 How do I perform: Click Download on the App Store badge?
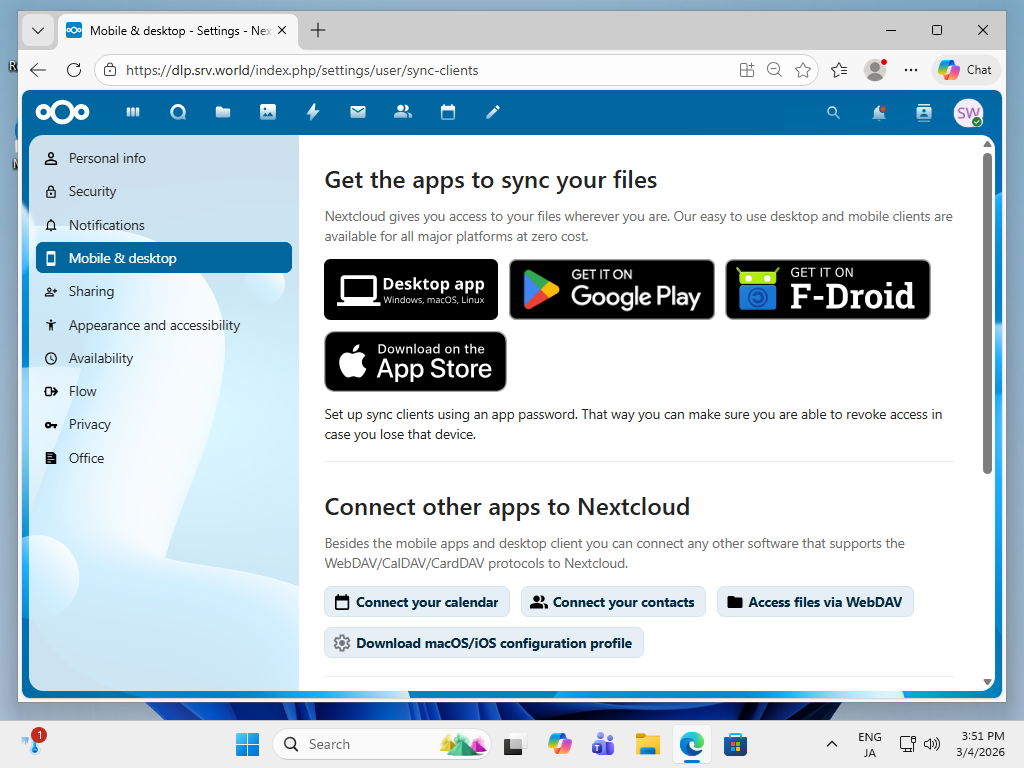click(x=415, y=362)
